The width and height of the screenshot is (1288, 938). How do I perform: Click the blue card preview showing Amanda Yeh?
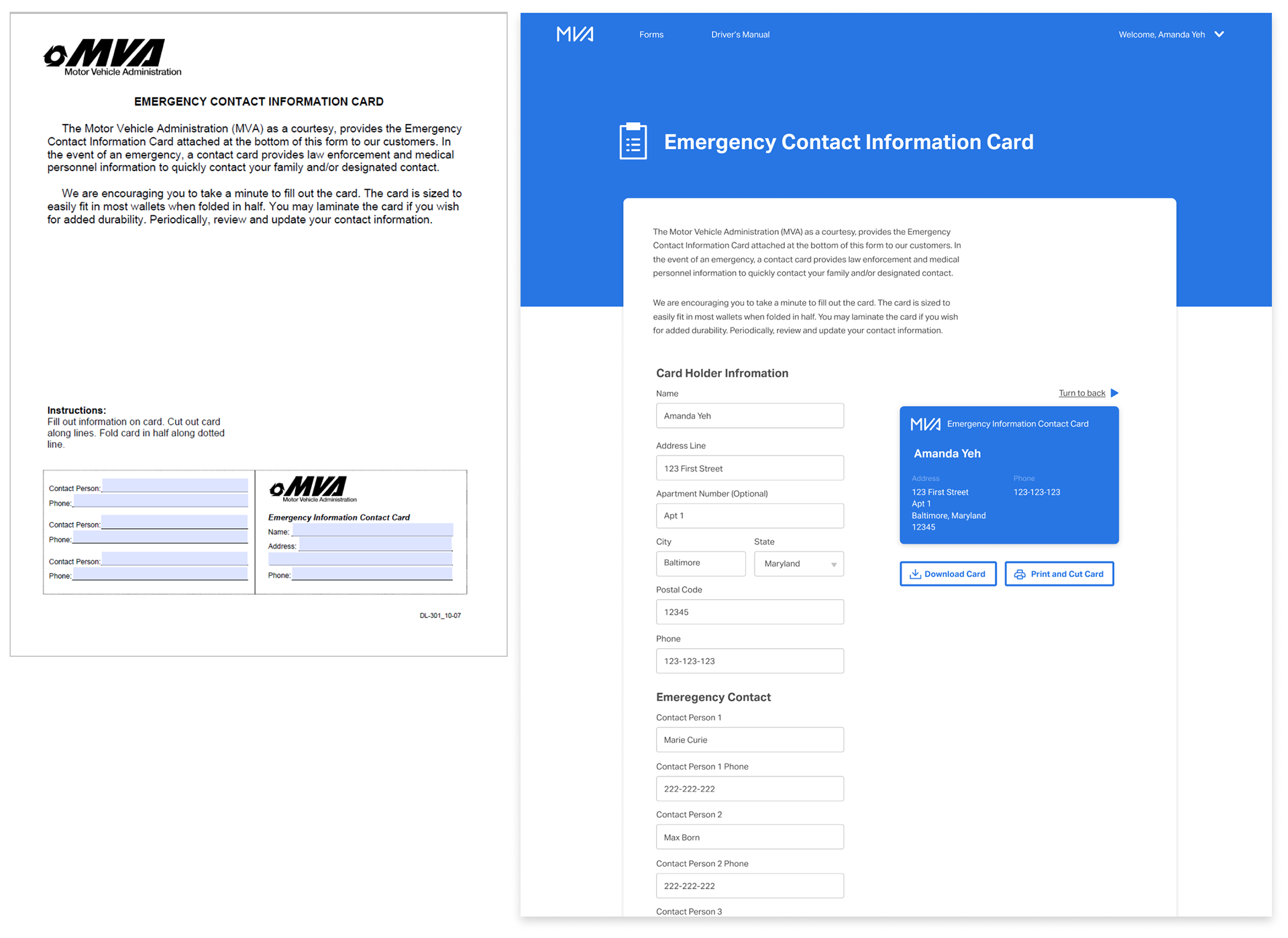[1008, 475]
